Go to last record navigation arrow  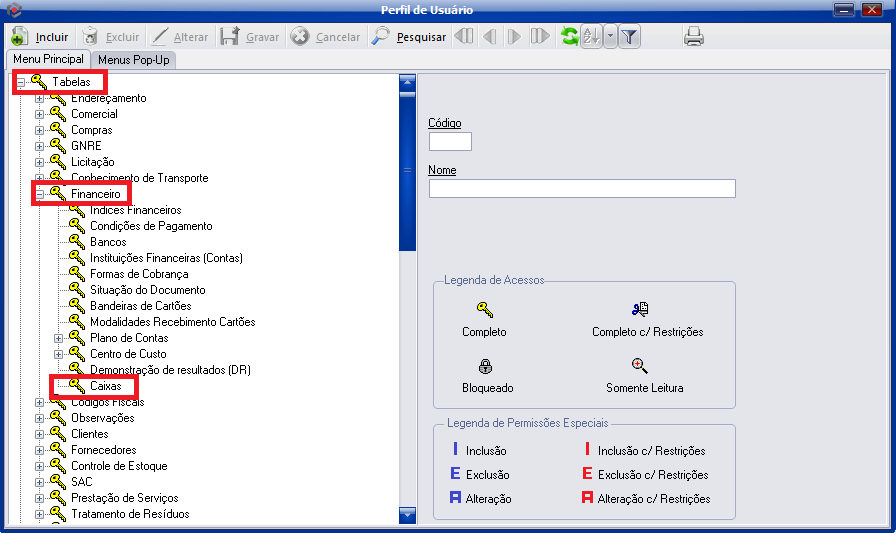point(540,37)
